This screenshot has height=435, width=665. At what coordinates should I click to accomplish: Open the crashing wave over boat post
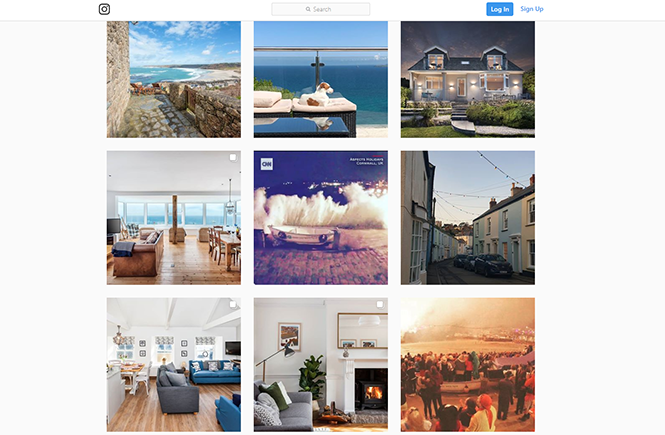pos(321,218)
